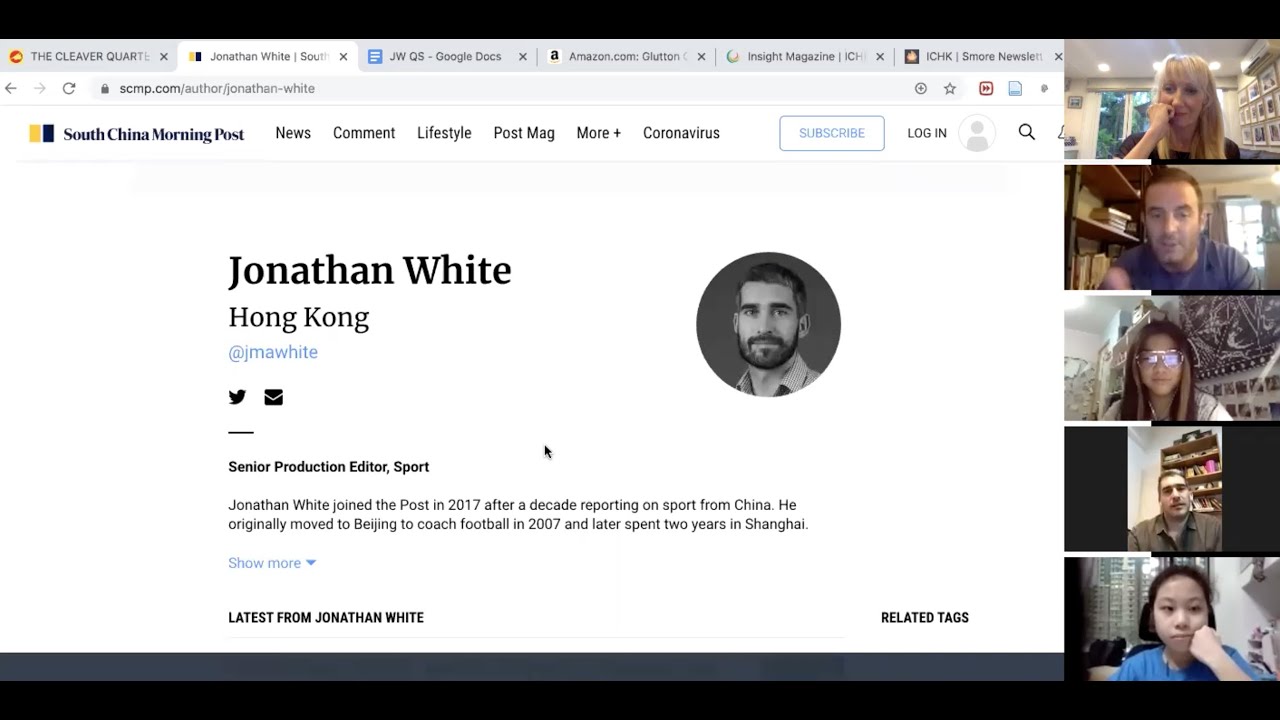This screenshot has height=720, width=1280.
Task: Close the Insight Magazine tab
Action: click(880, 57)
